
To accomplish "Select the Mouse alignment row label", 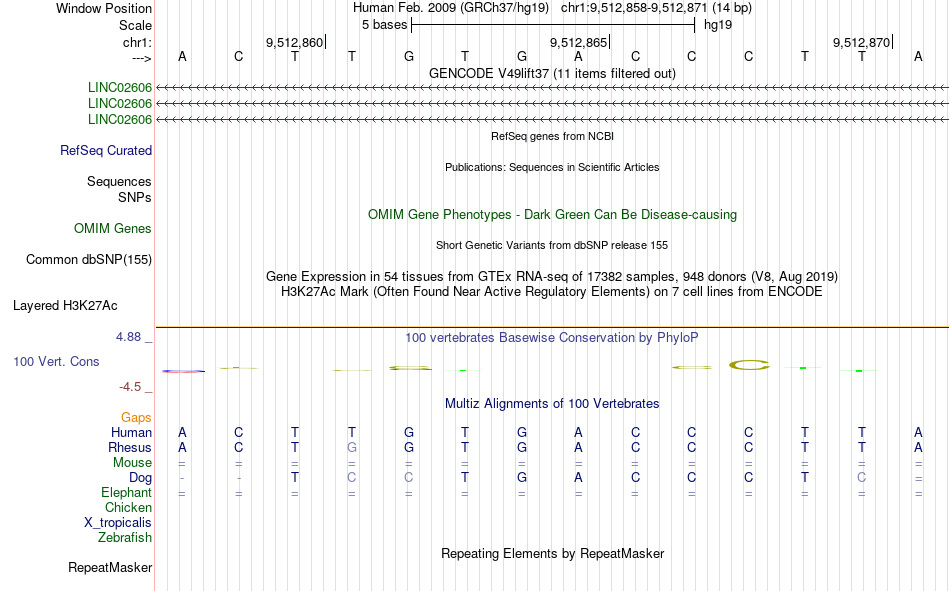I will pos(132,462).
